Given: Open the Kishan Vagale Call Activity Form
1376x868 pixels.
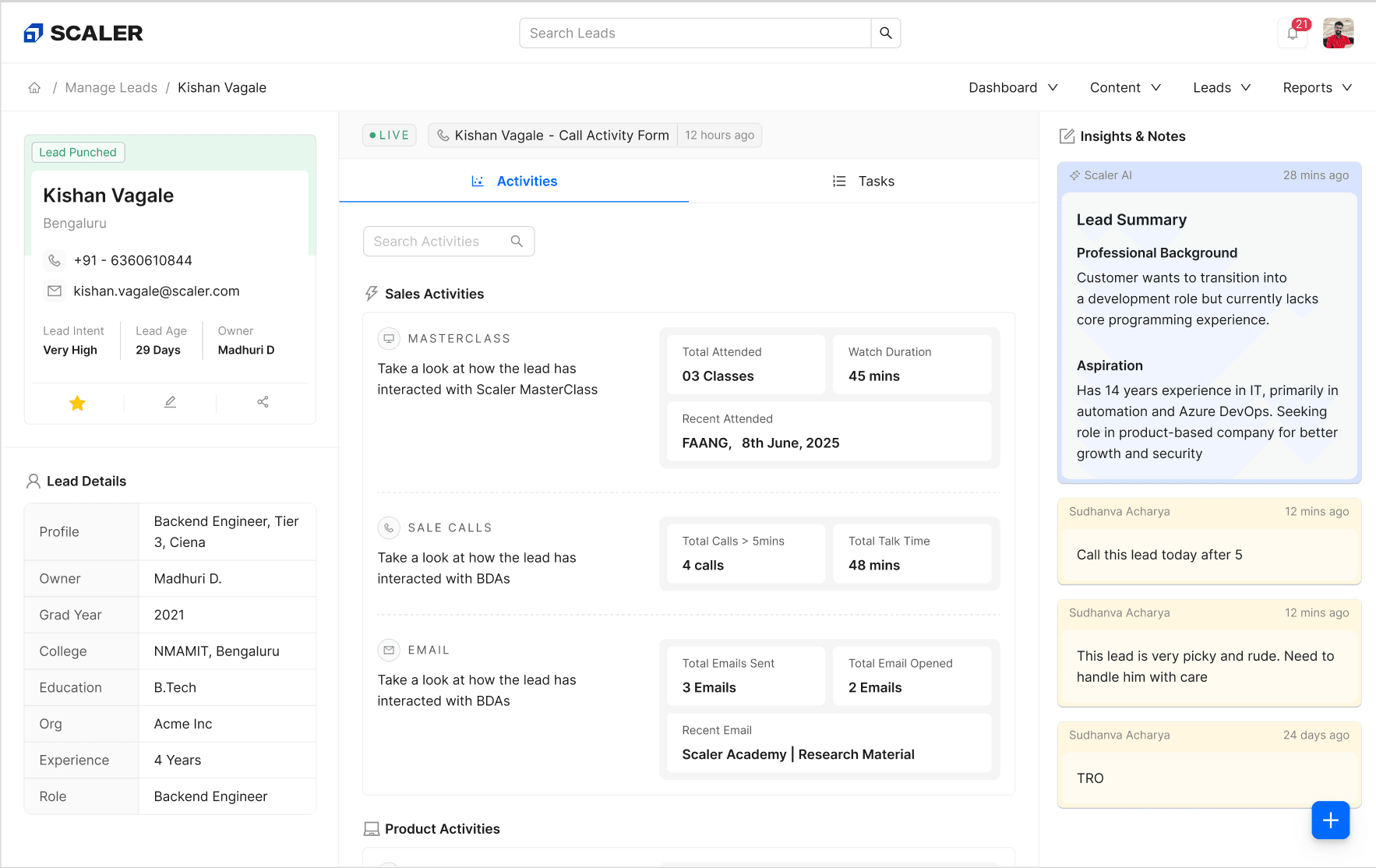Looking at the screenshot, I should tap(595, 135).
